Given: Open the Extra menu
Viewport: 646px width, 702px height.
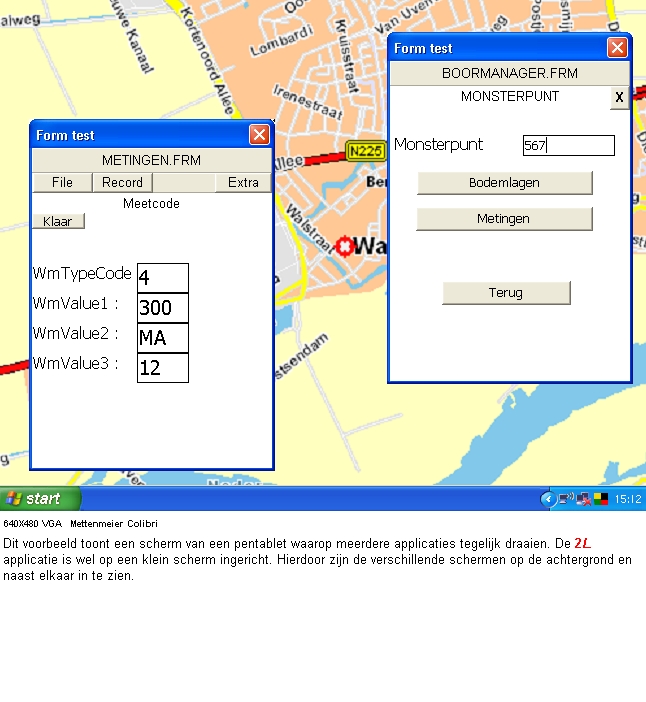Looking at the screenshot, I should click(243, 182).
